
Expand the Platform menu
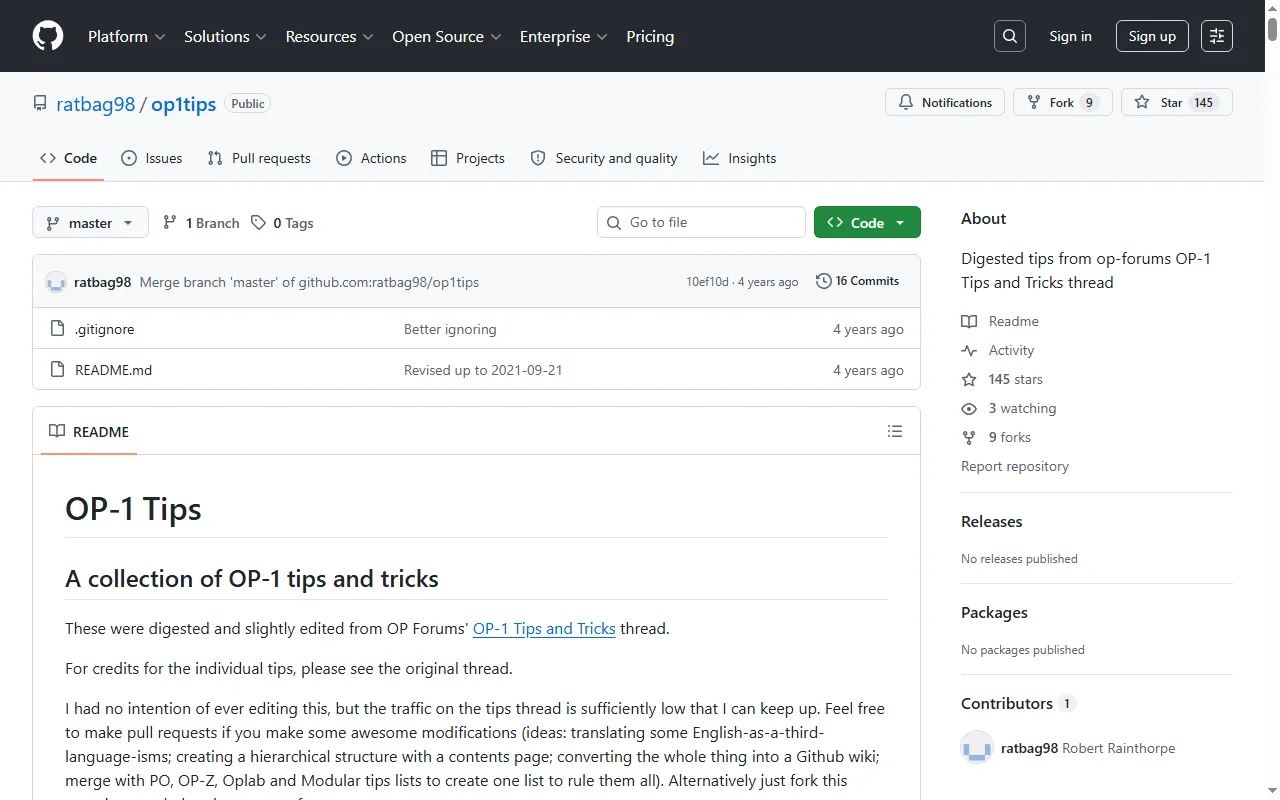(126, 36)
